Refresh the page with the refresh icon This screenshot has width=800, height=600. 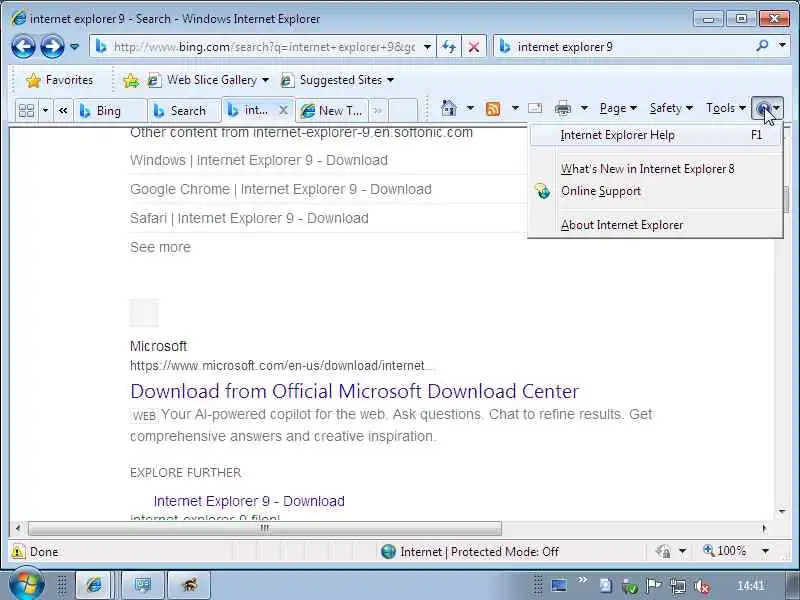449,47
